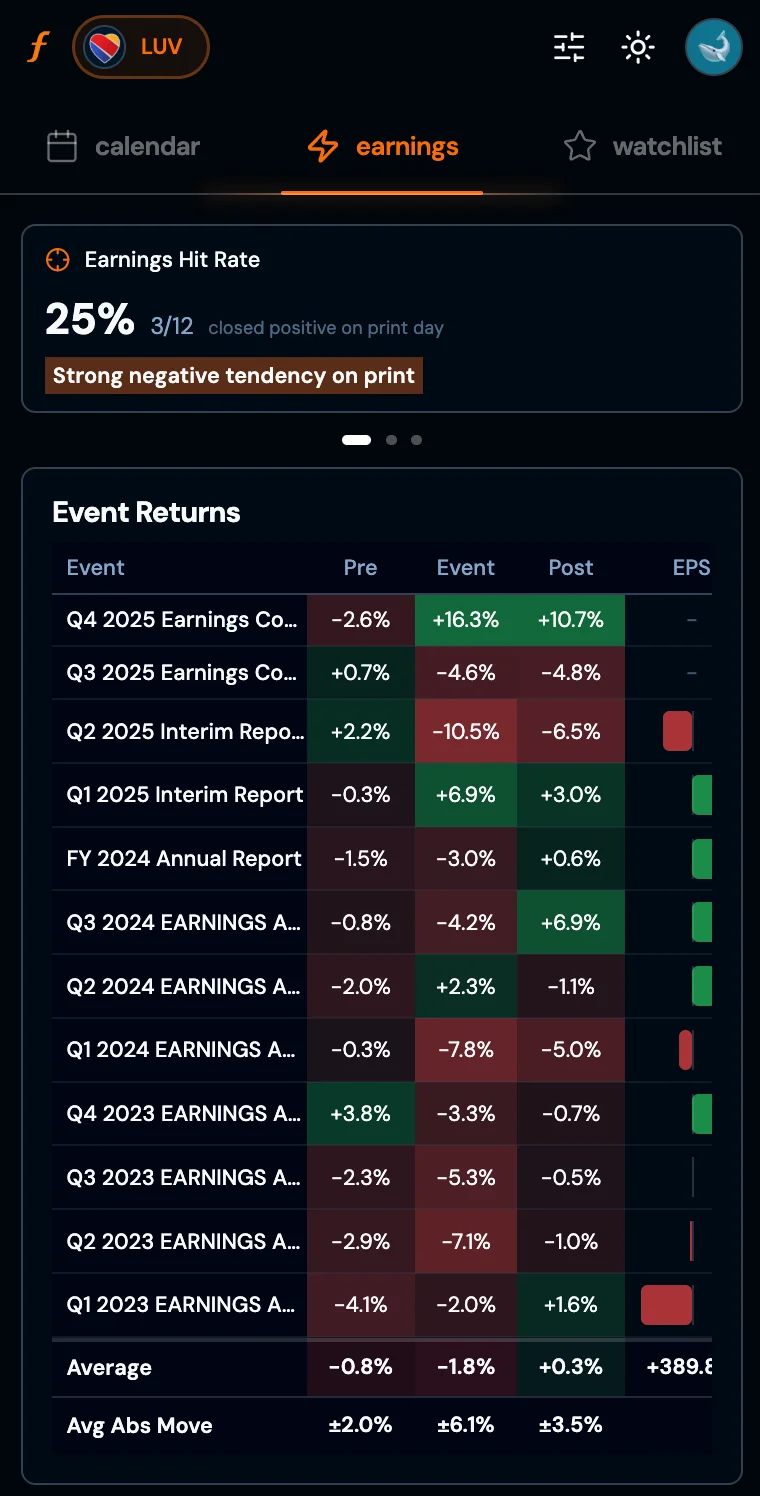Viewport: 760px width, 1496px height.
Task: Switch to the watchlist tab
Action: [666, 146]
